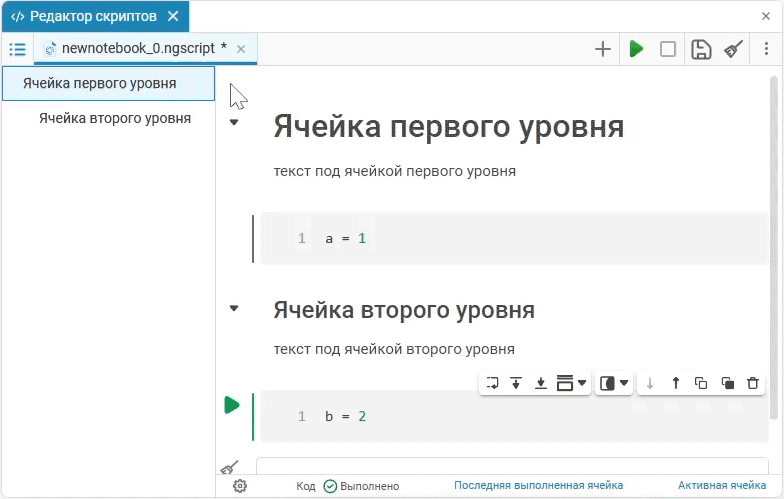Run the whole notebook with green play

coord(636,49)
